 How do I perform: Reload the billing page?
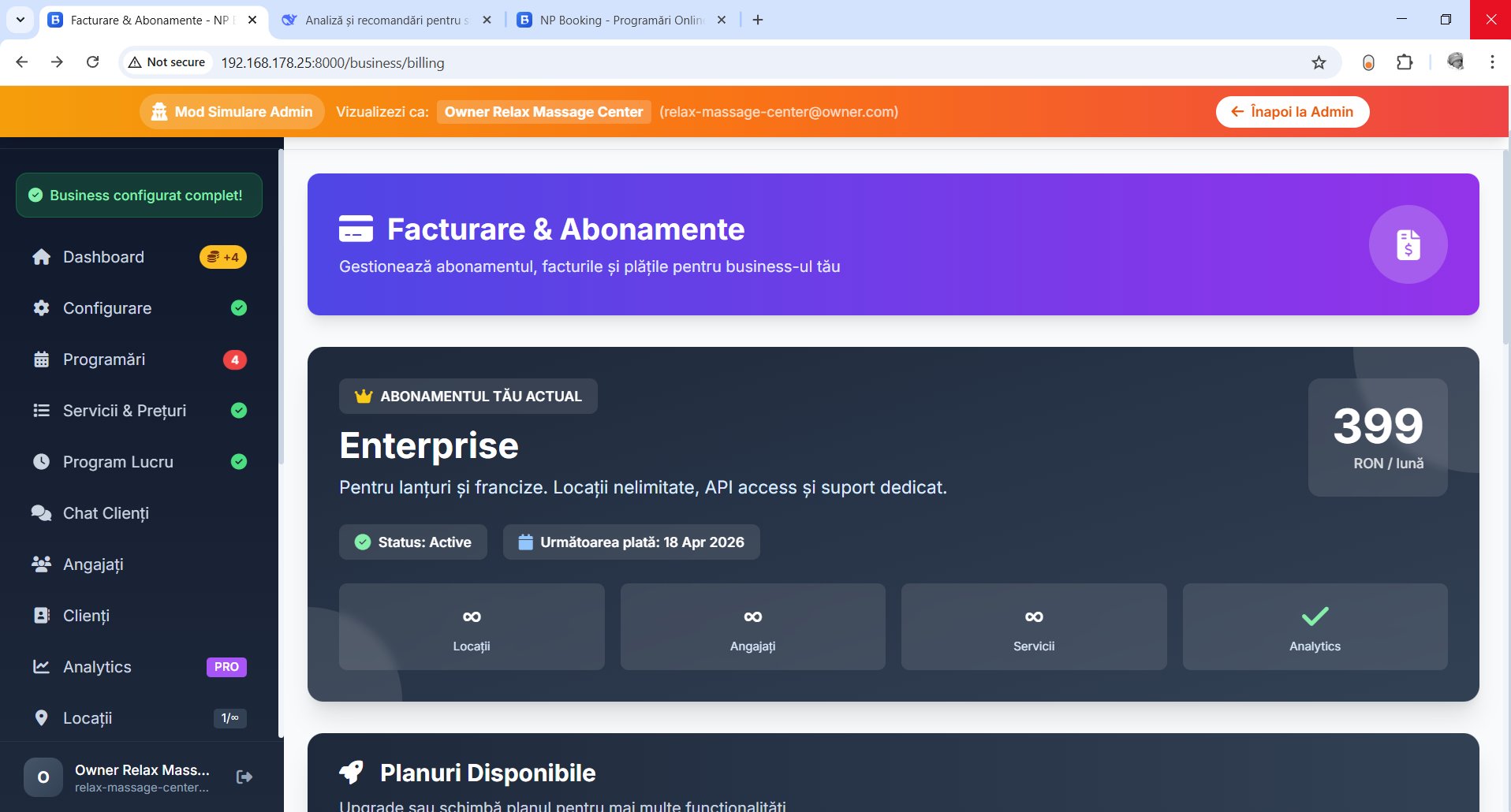click(x=92, y=62)
